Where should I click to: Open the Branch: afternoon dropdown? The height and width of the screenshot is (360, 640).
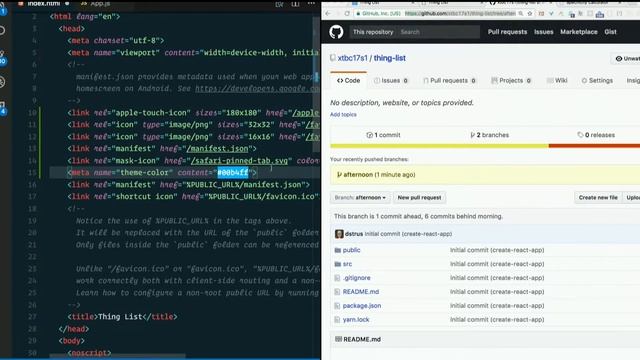point(360,198)
